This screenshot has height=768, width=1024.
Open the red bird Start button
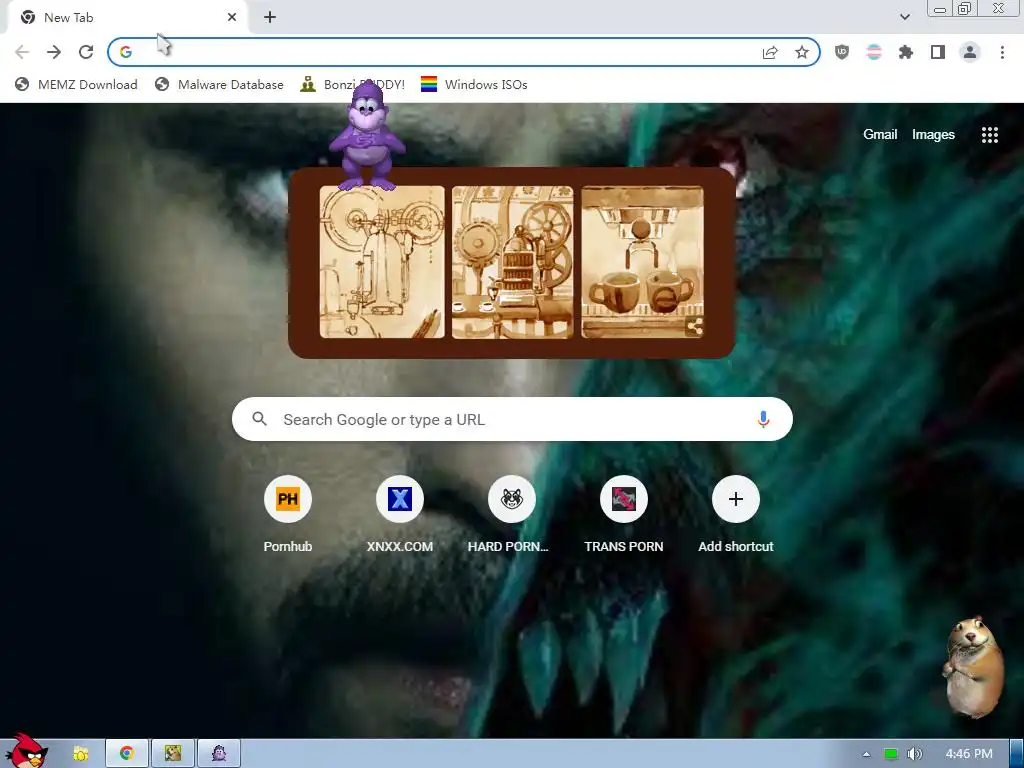point(26,751)
